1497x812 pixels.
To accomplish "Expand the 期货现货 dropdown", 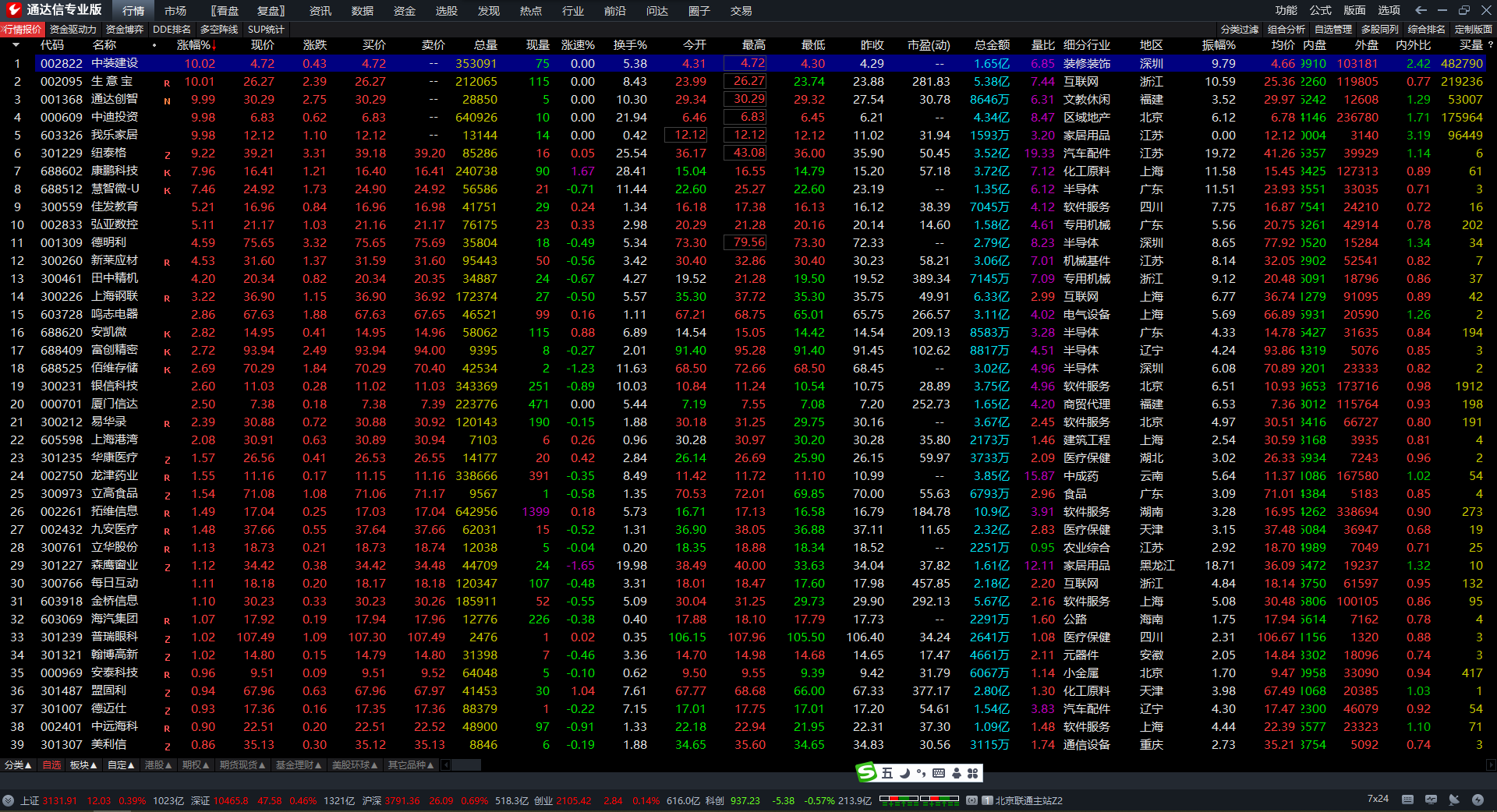I will (x=242, y=765).
